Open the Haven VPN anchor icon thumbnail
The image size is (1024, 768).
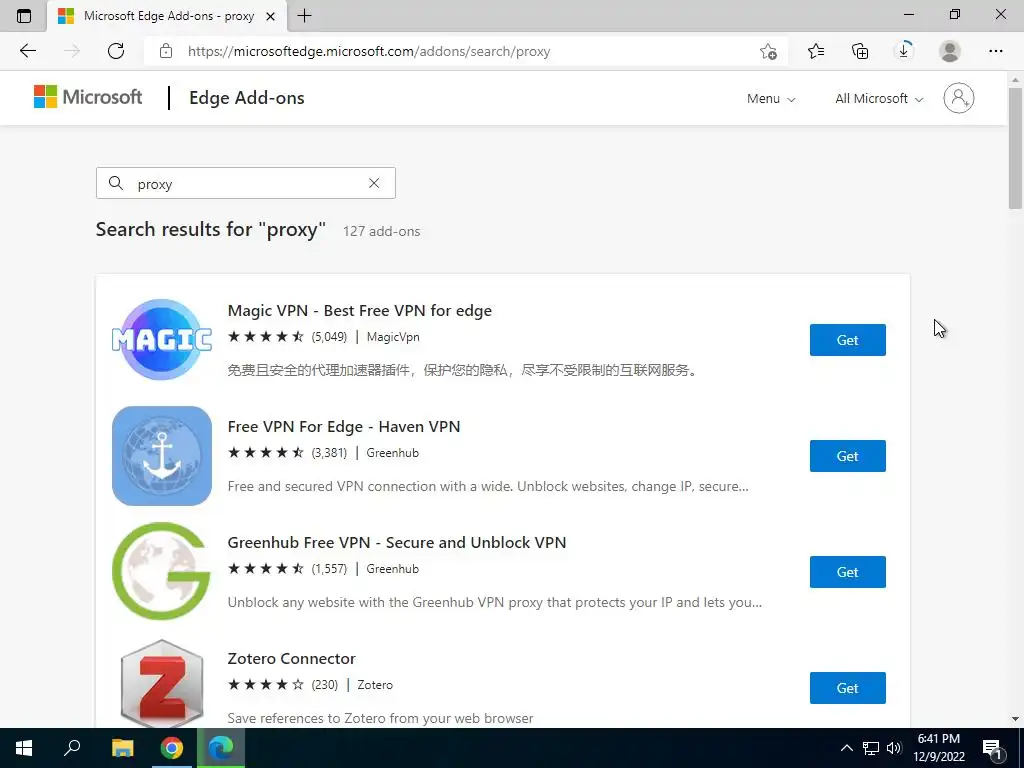pyautogui.click(x=162, y=456)
